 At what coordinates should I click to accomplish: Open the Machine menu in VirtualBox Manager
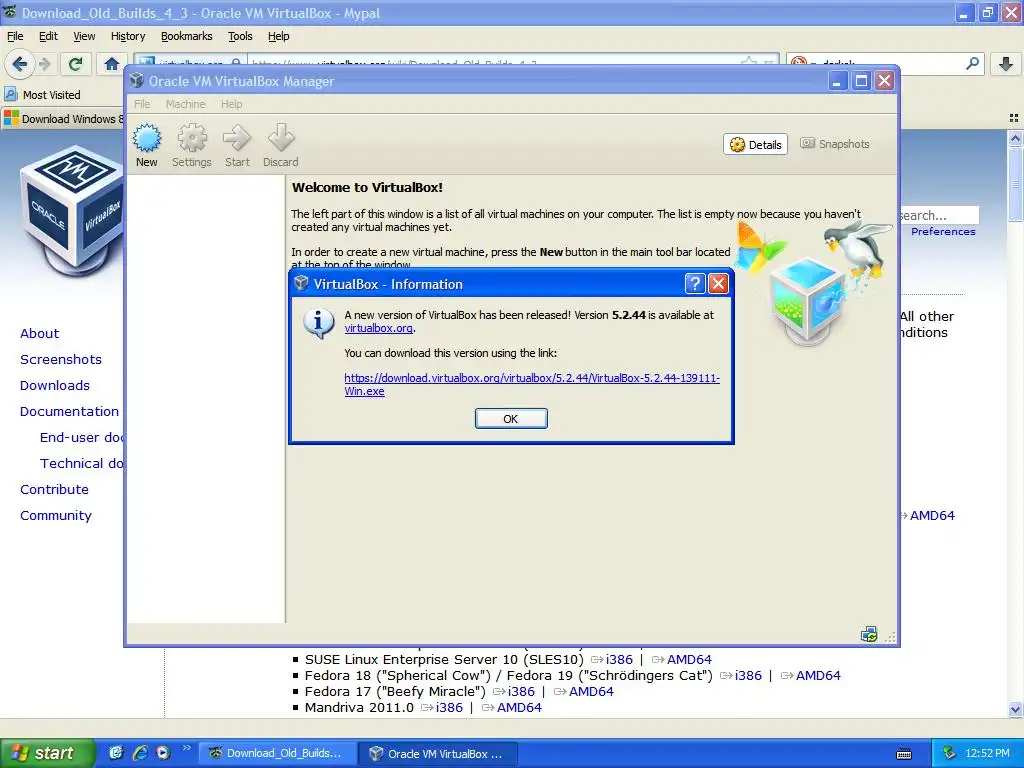tap(185, 104)
